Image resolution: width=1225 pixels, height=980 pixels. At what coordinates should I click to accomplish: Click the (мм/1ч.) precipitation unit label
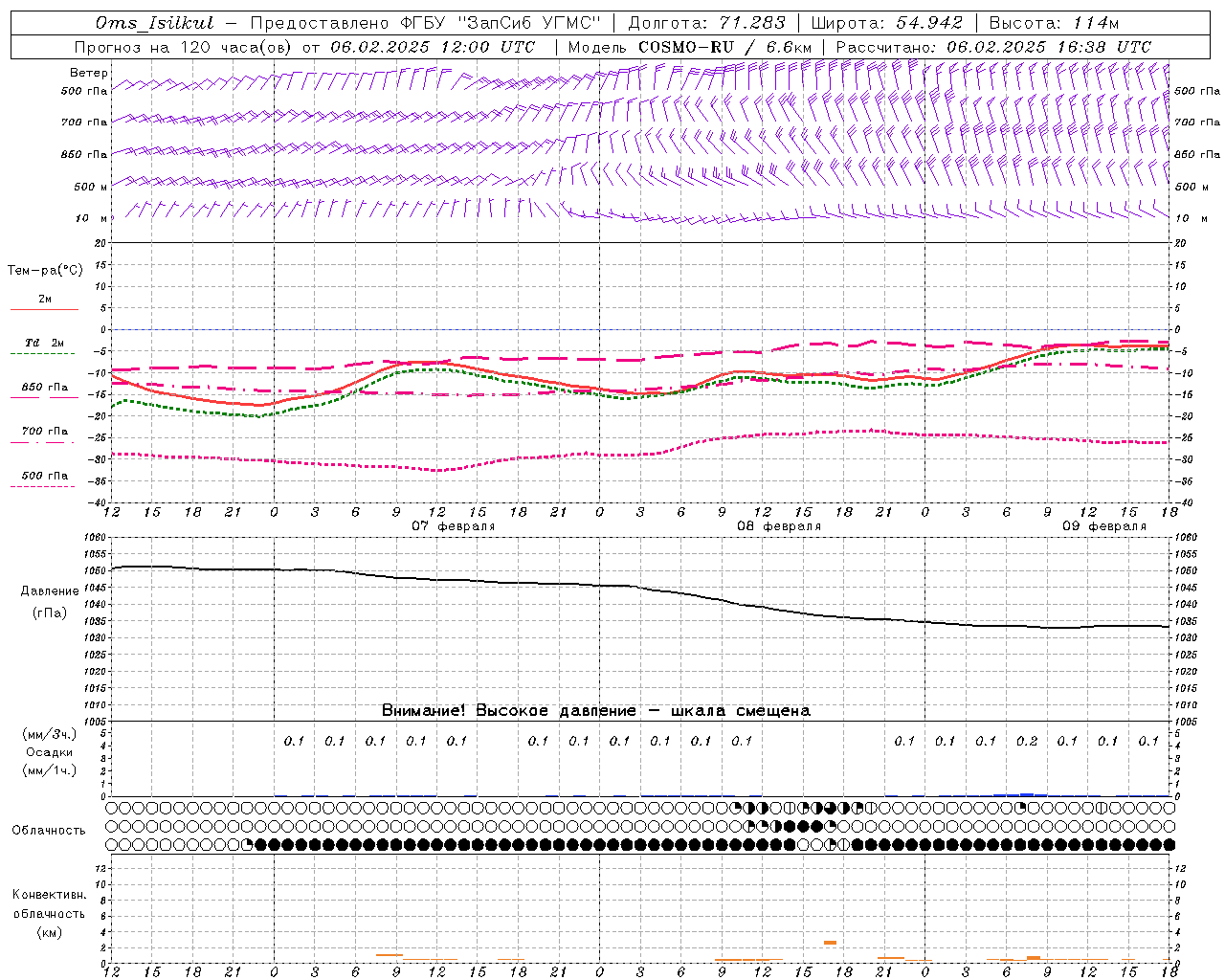coord(50,770)
